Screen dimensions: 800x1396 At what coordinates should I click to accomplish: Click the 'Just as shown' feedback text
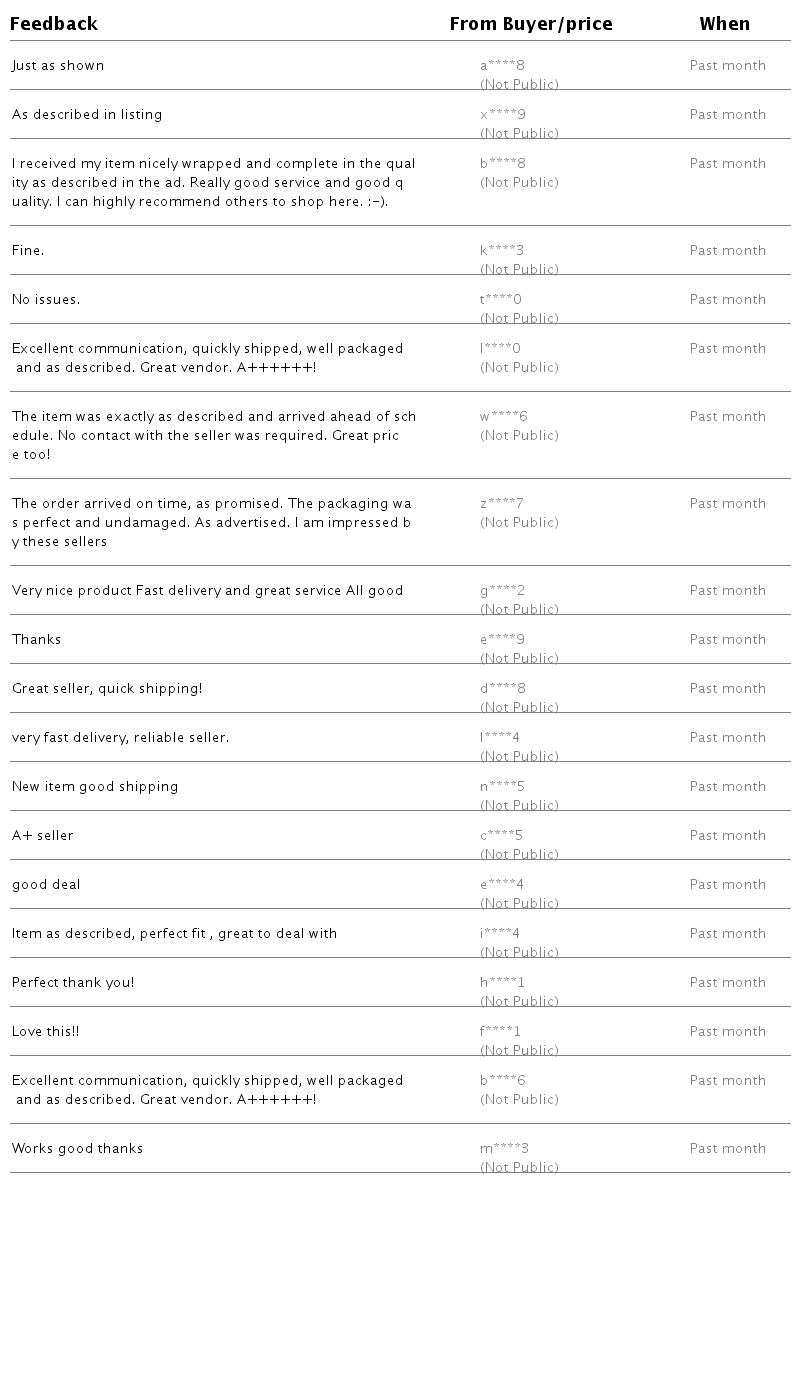coord(58,66)
